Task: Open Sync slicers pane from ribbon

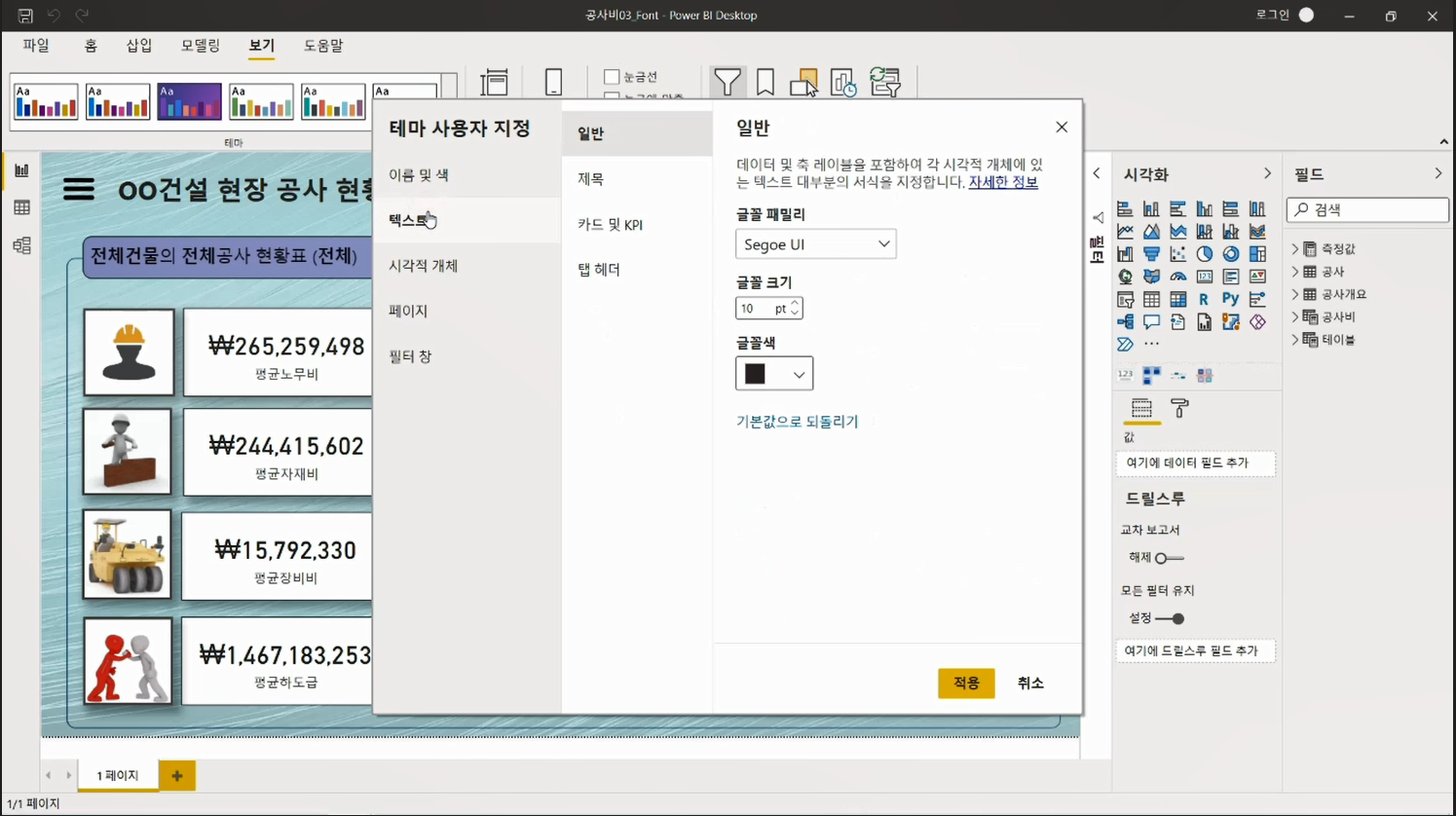Action: (885, 82)
